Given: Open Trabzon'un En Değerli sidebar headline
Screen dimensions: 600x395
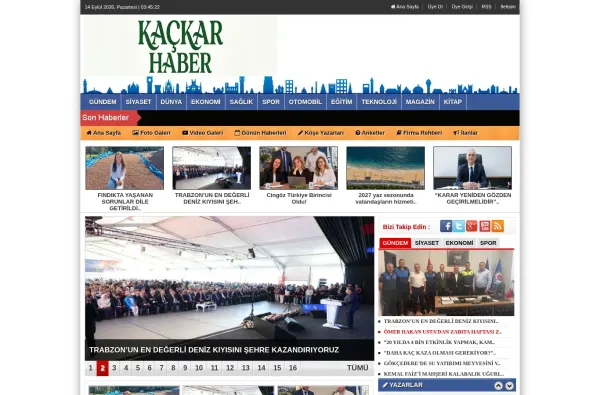Looking at the screenshot, I should pos(441,322).
